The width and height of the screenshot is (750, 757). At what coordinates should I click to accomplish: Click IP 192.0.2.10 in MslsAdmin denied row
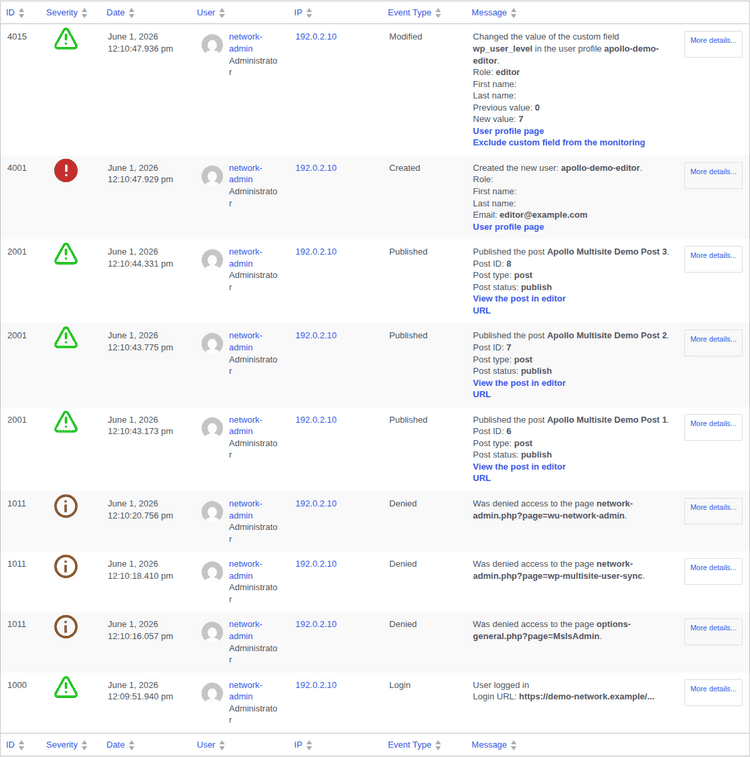(x=316, y=624)
